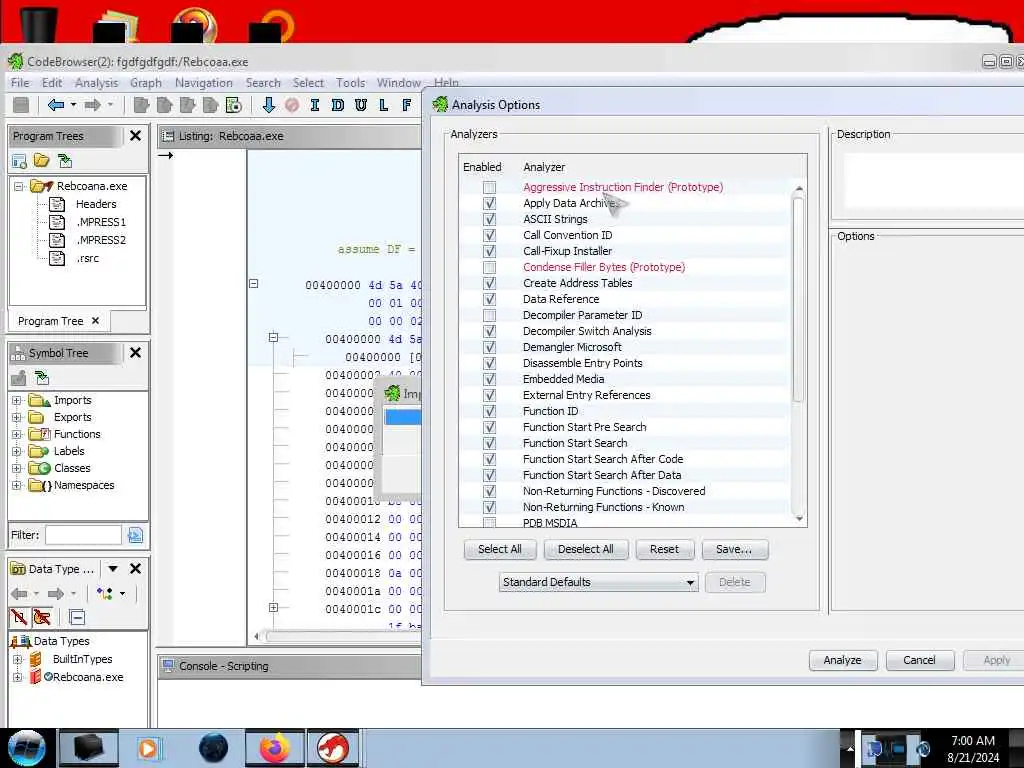Screen dimensions: 1024x768
Task: Open the Navigation menu
Action: (204, 83)
